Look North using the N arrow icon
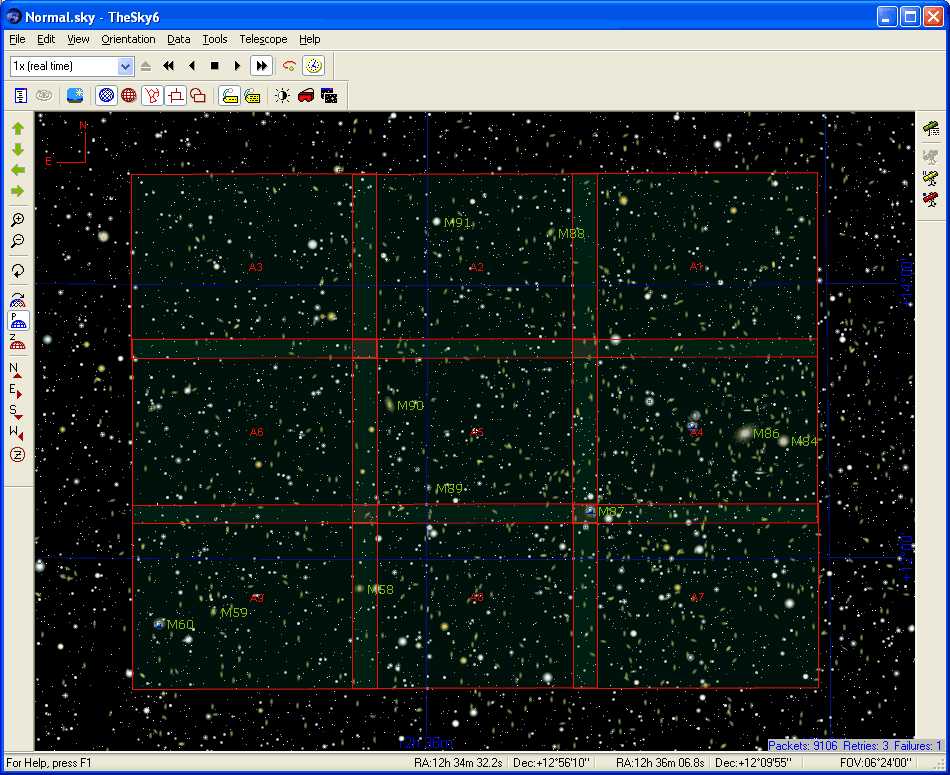Screen dimensions: 950x775 click(16, 370)
